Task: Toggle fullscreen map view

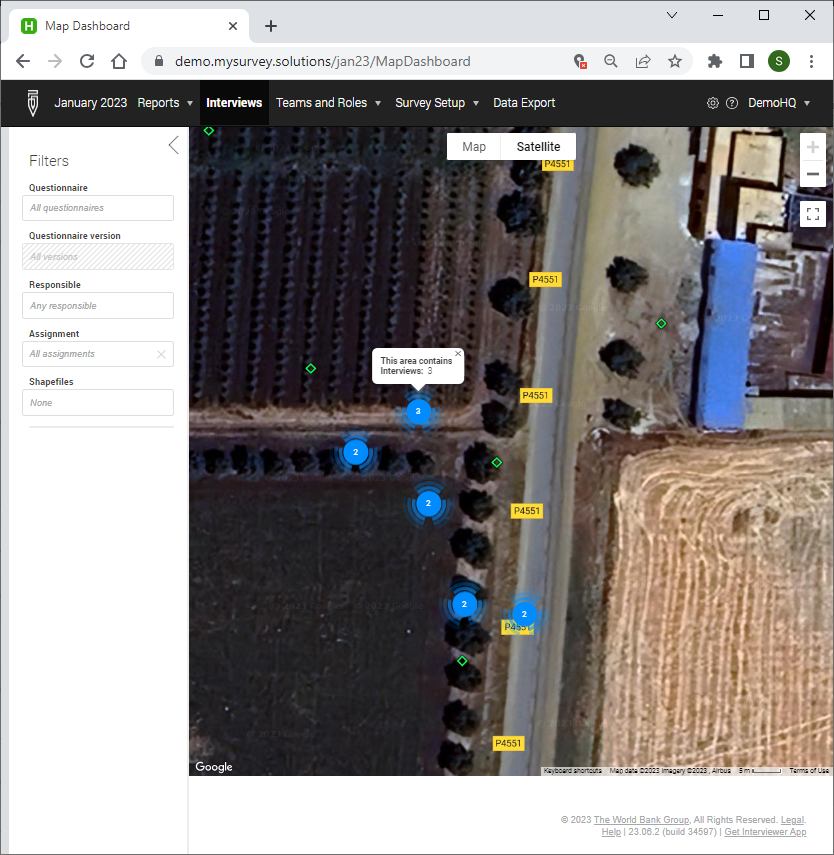Action: (x=812, y=213)
